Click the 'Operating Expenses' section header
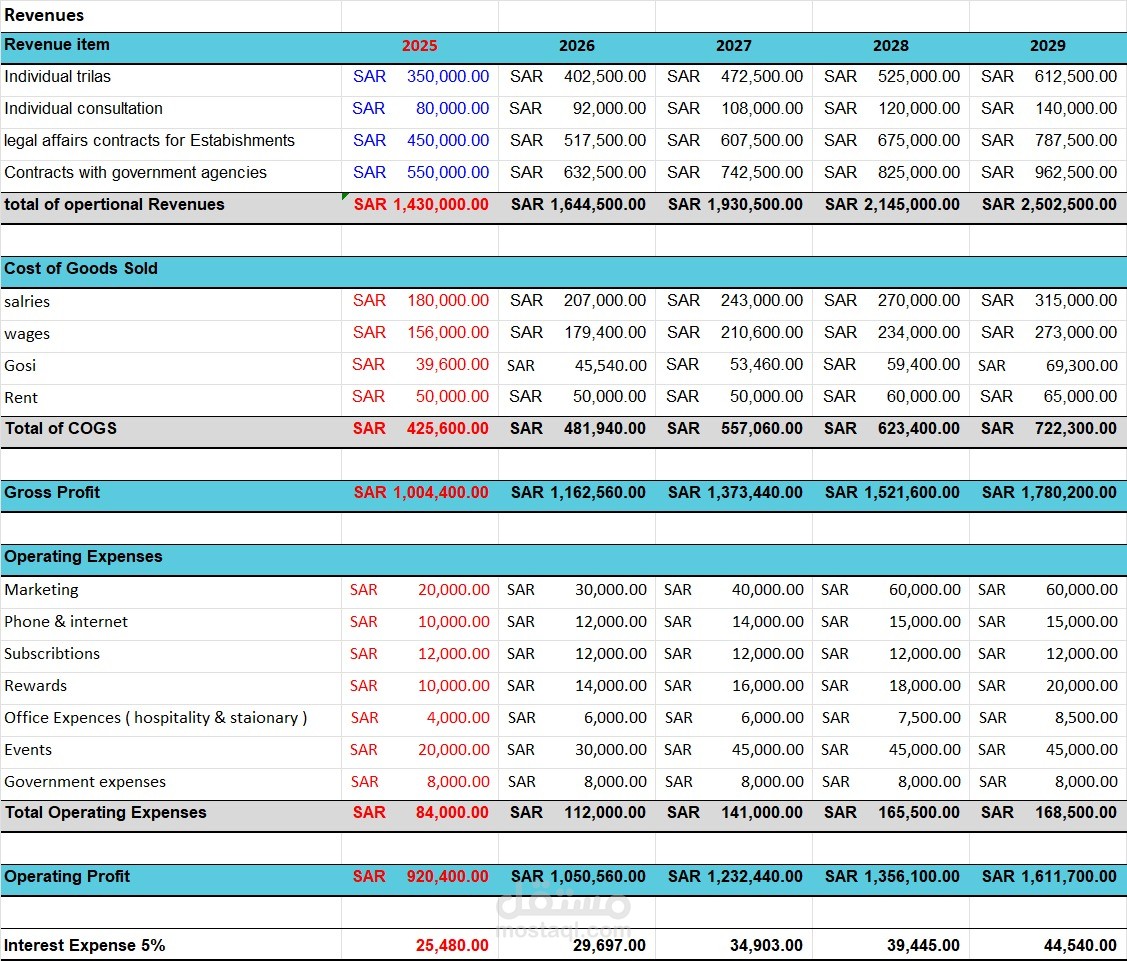 [83, 556]
